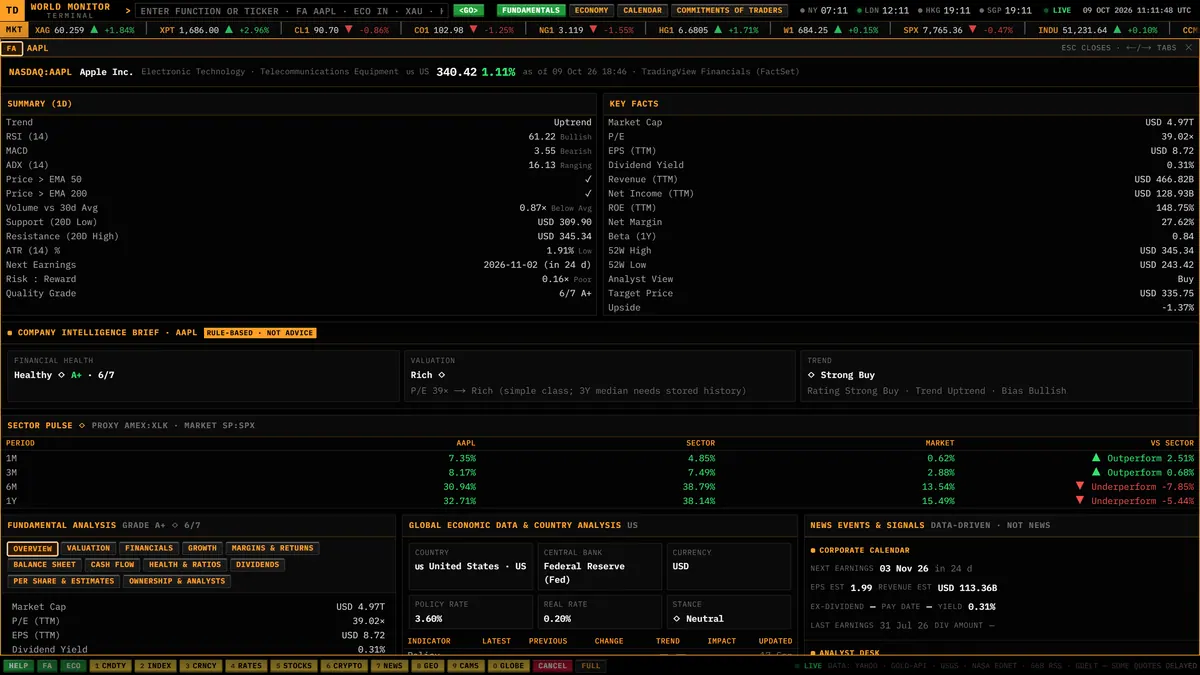The width and height of the screenshot is (1200, 675).
Task: Open the FUNDAMENTALS tab in the top bar
Action: (531, 11)
